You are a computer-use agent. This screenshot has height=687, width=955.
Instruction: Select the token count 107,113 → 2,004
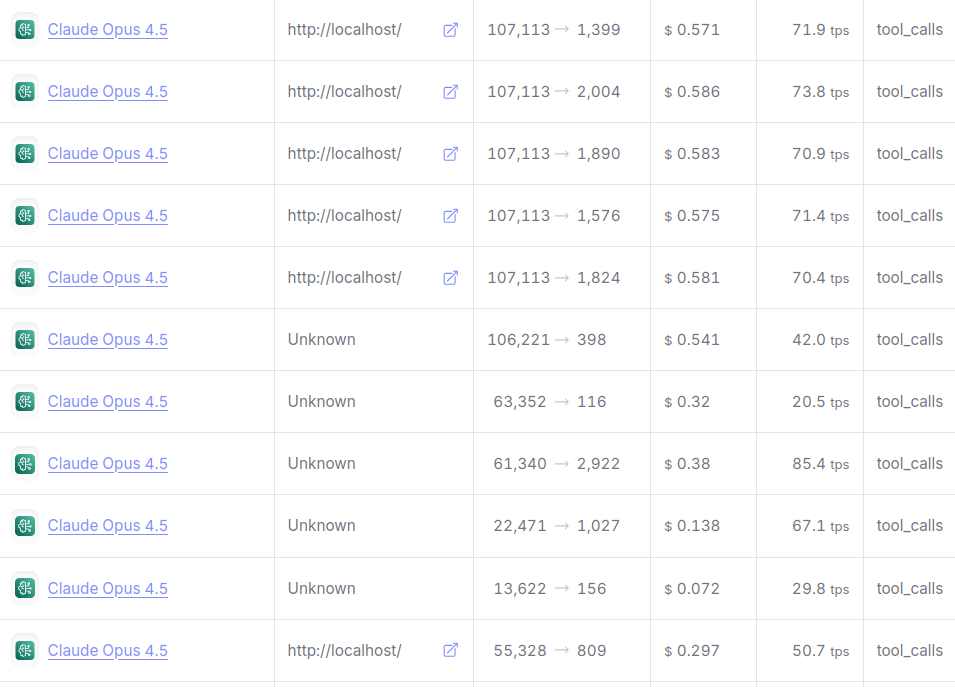click(x=554, y=92)
